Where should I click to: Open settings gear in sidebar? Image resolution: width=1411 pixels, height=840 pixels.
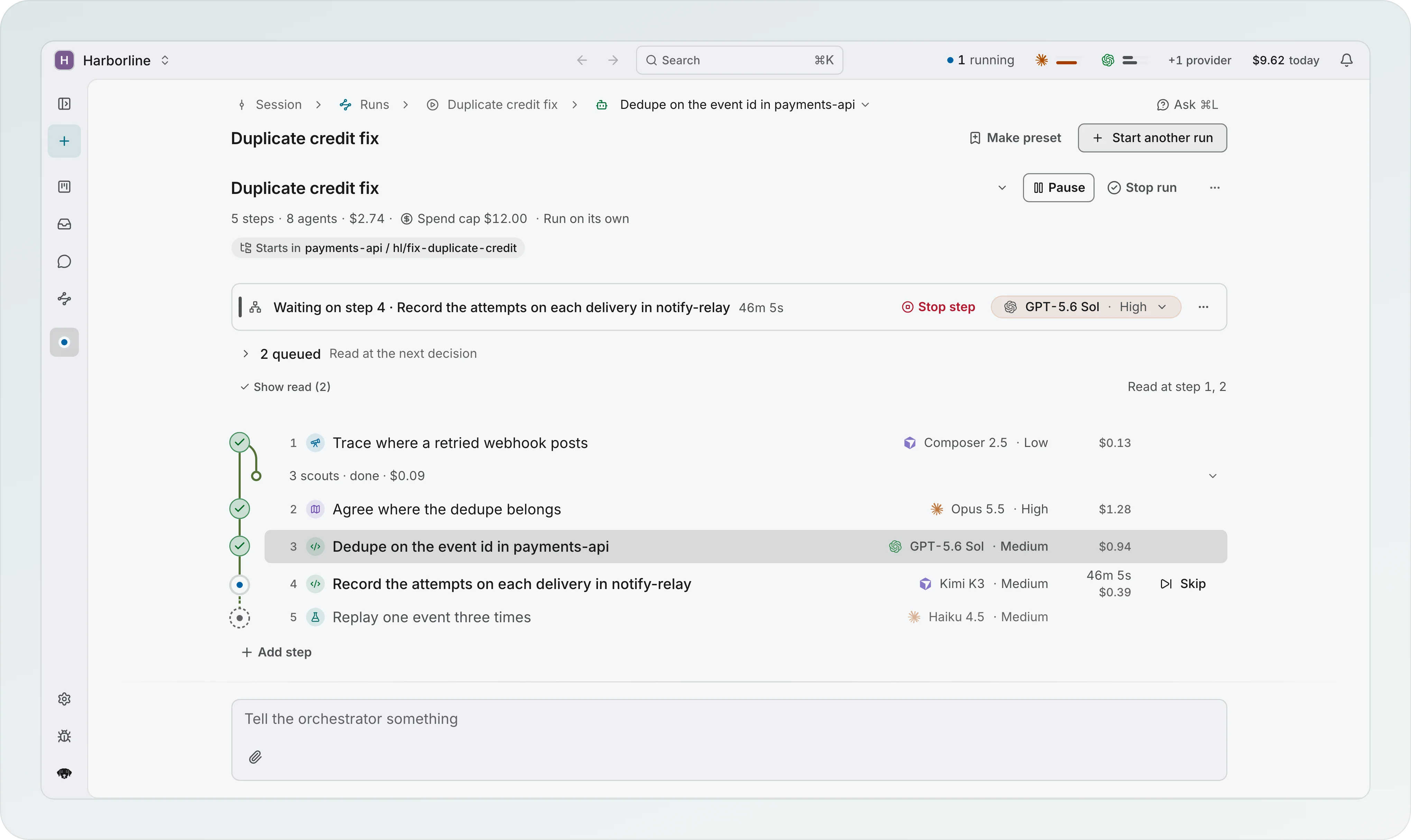coord(64,699)
